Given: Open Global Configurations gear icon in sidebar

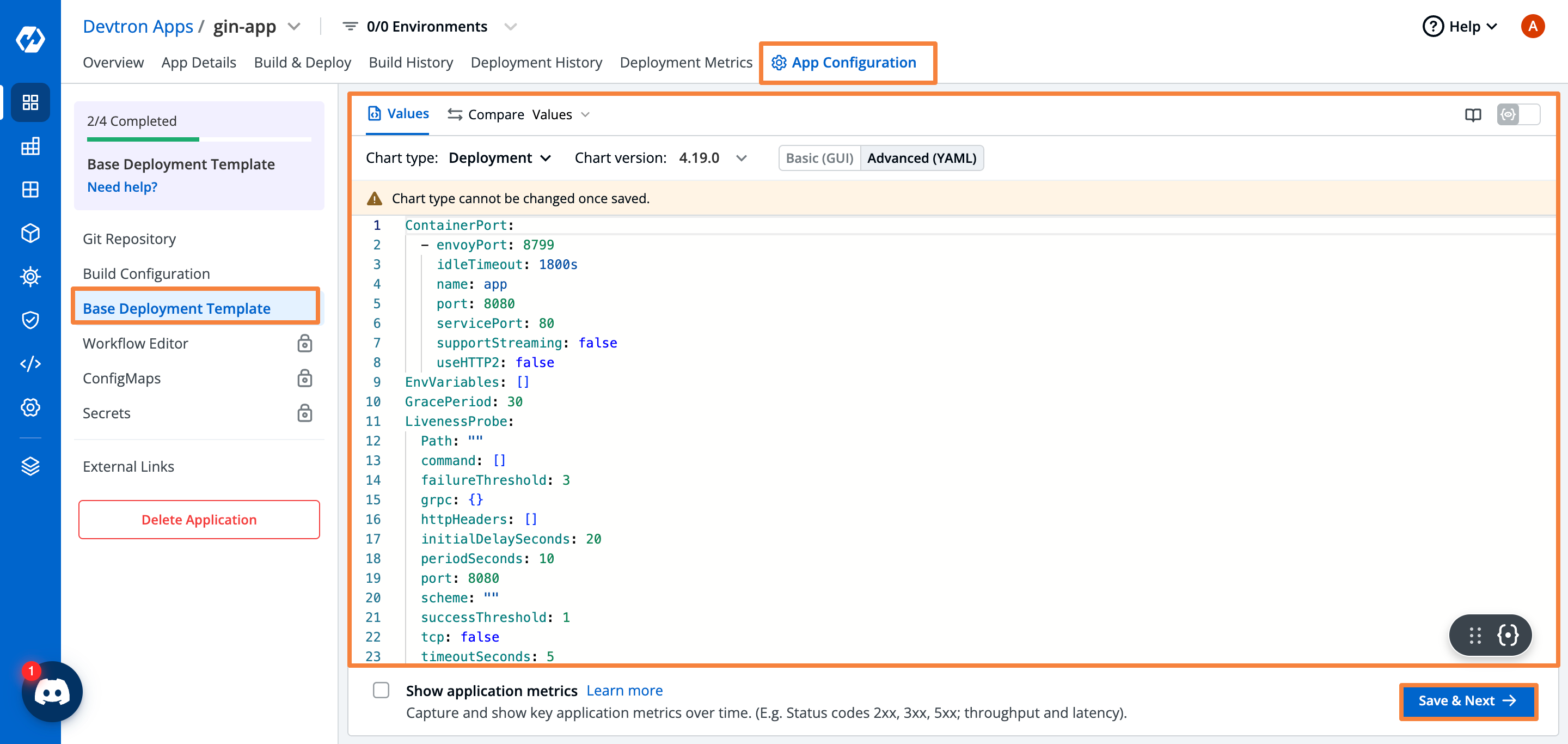Looking at the screenshot, I should coord(30,408).
